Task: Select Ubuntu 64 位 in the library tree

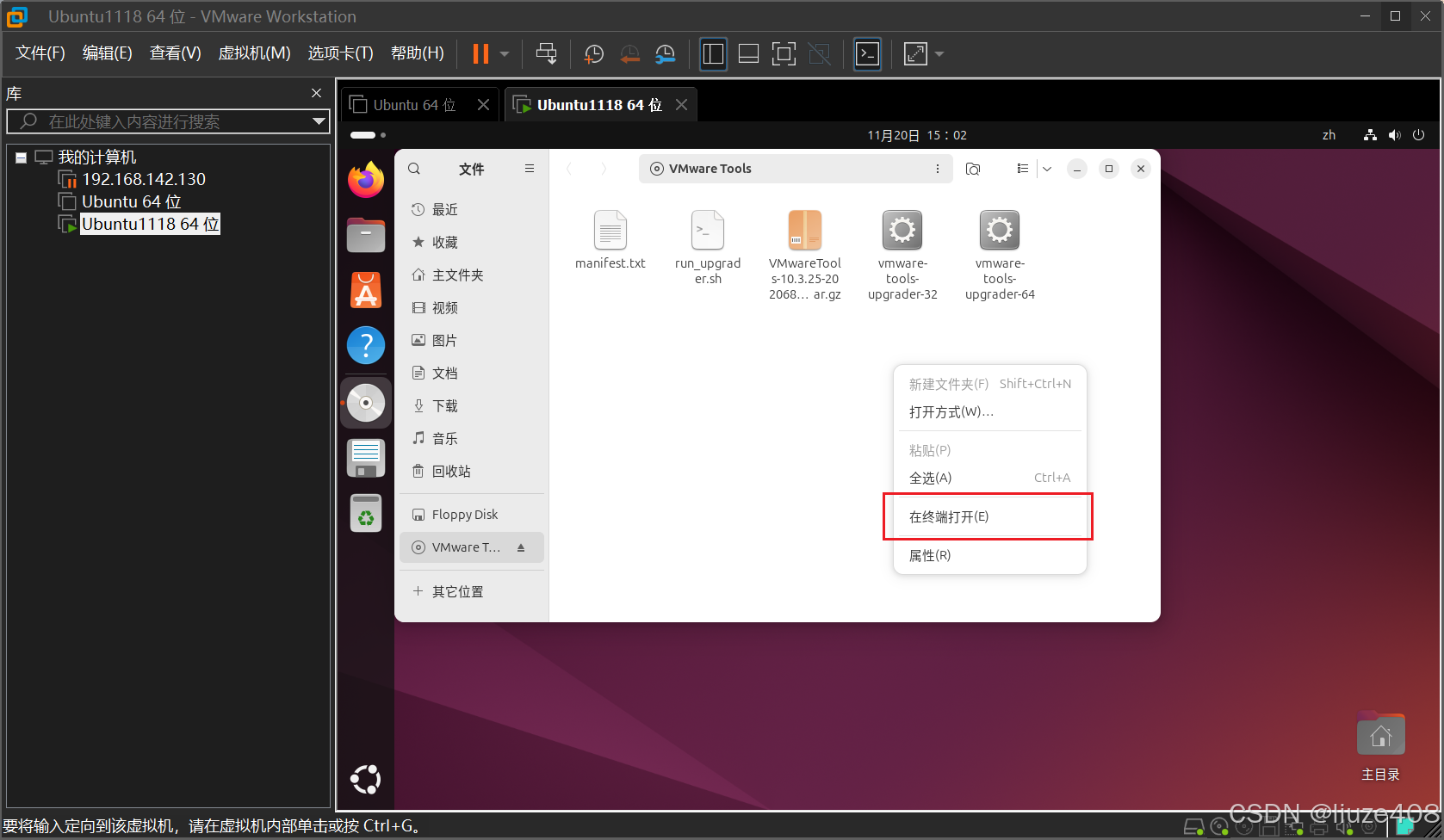Action: coord(132,201)
